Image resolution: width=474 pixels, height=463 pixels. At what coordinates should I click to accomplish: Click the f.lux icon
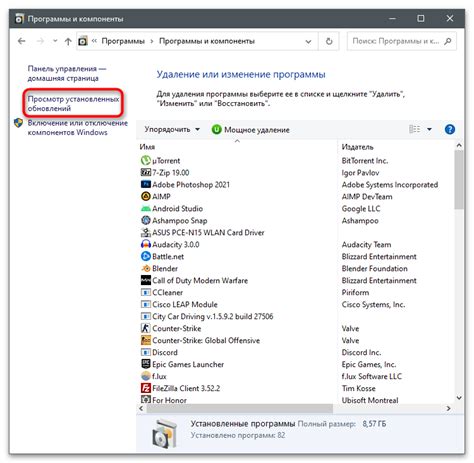pos(146,376)
